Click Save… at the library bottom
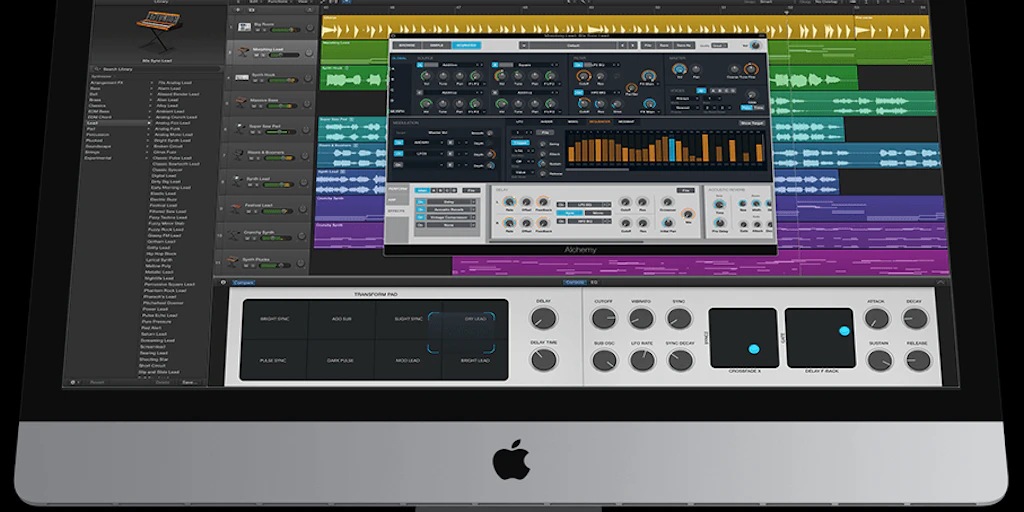Image resolution: width=1024 pixels, height=512 pixels. click(x=189, y=382)
